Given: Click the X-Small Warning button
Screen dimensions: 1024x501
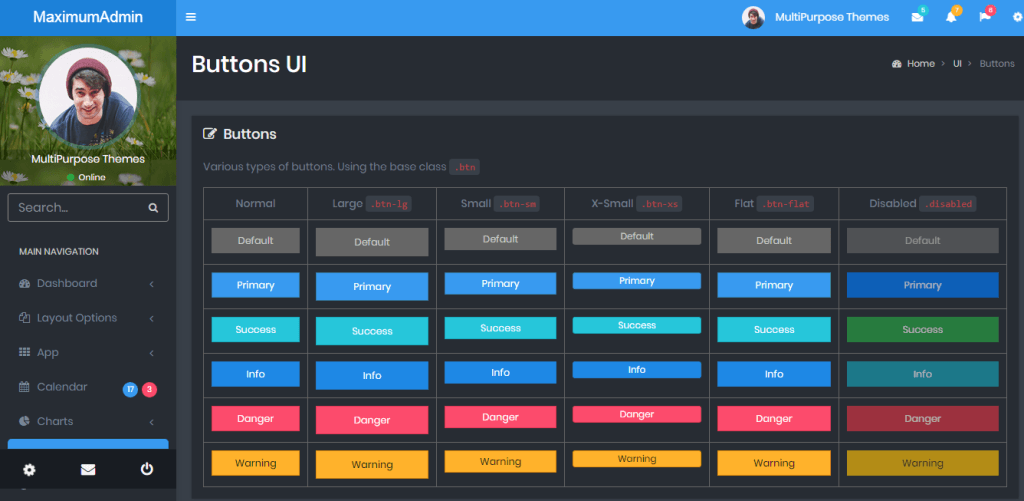Looking at the screenshot, I should pos(637,459).
